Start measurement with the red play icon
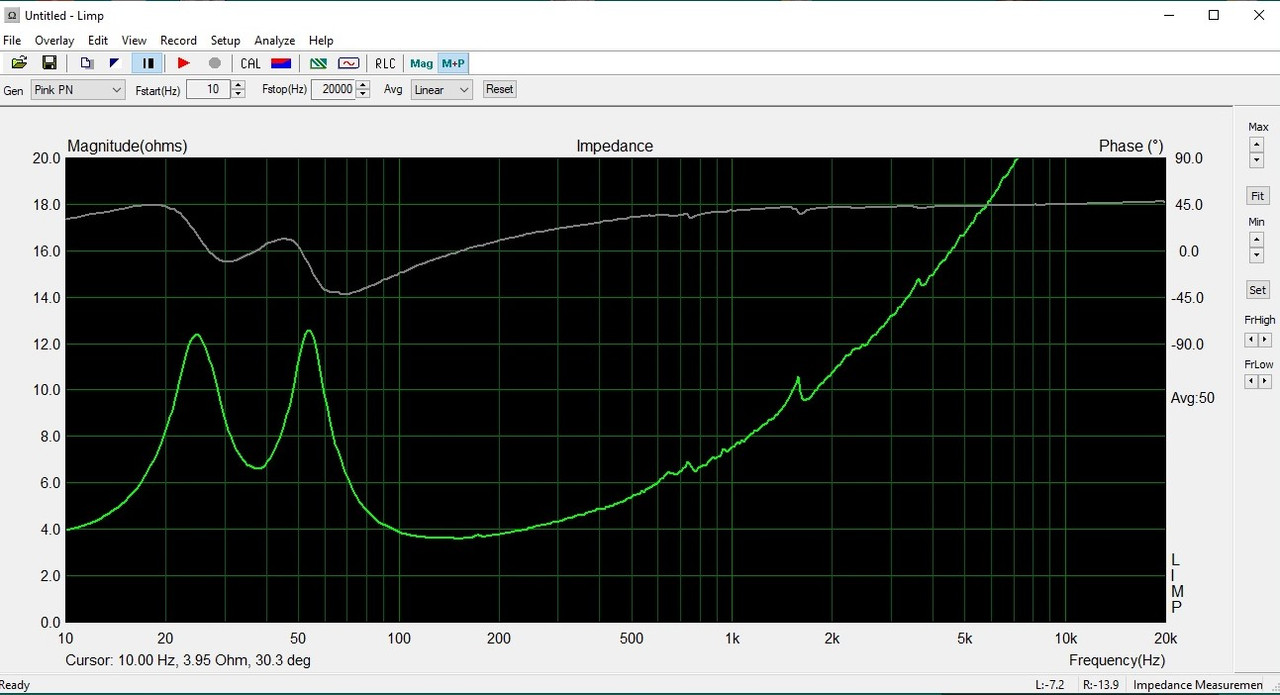Image resolution: width=1280 pixels, height=695 pixels. [183, 63]
